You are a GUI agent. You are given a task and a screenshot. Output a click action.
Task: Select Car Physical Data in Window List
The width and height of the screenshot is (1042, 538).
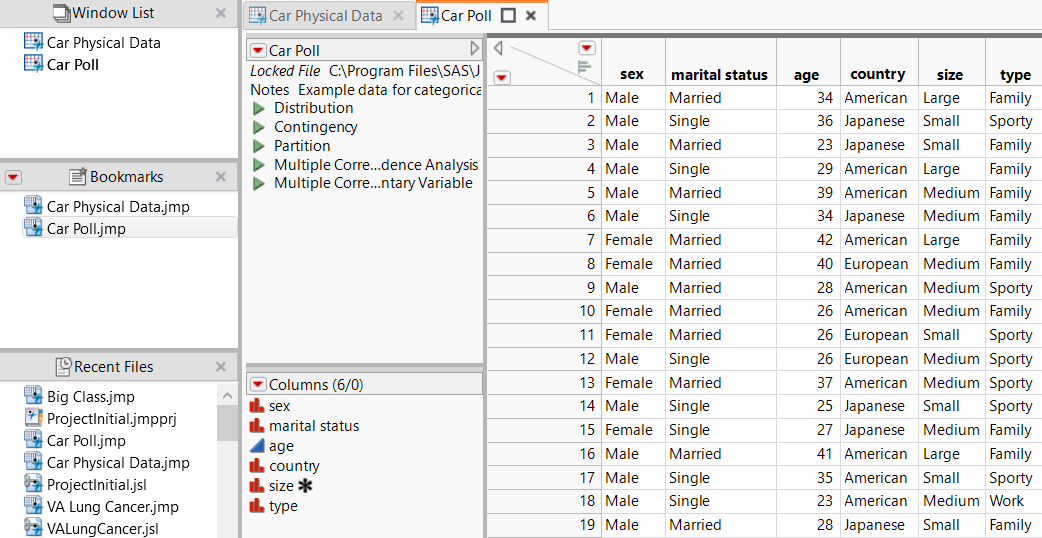tap(103, 43)
